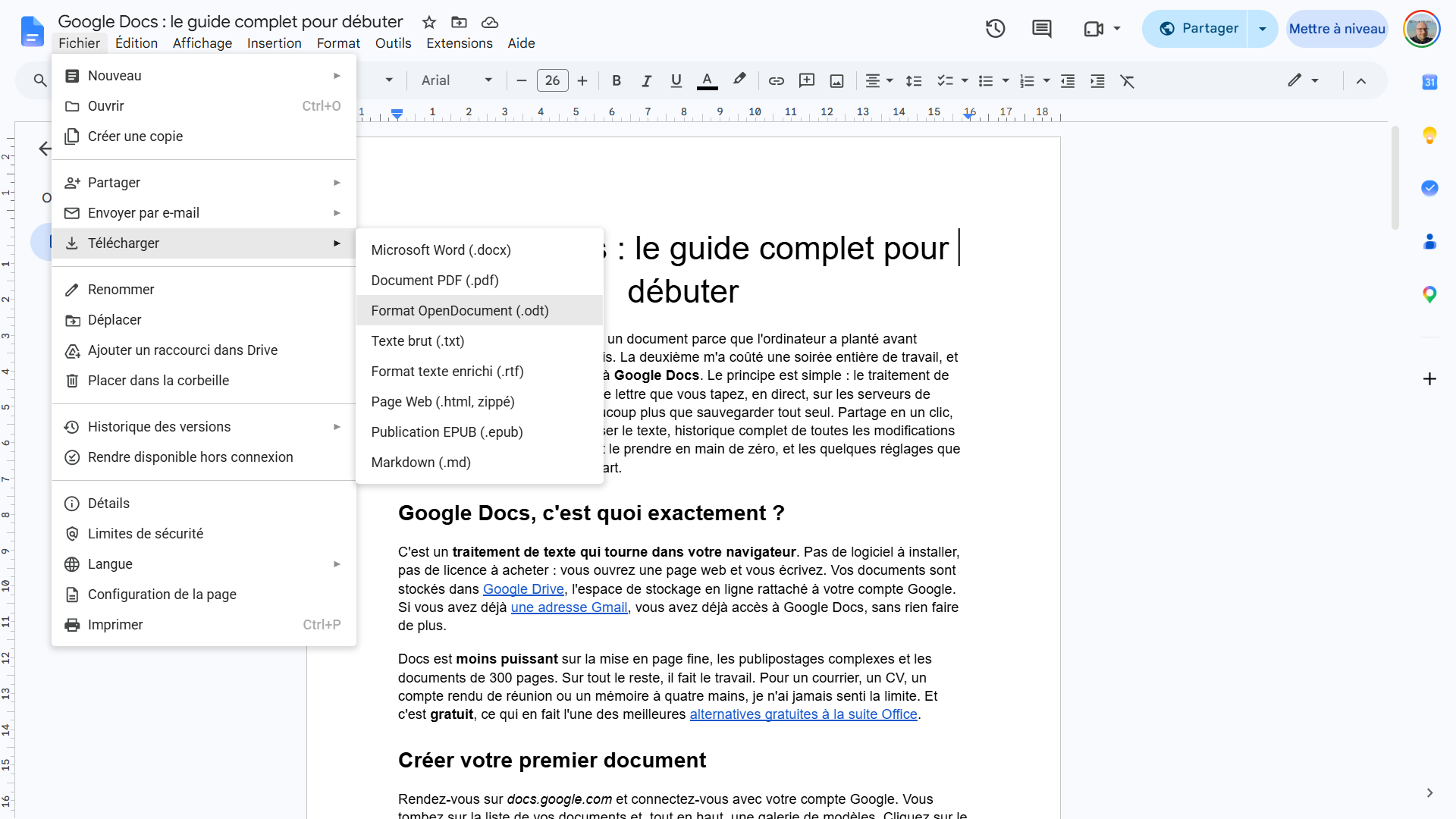Open the checklist dropdown arrow
Image resolution: width=1456 pixels, height=819 pixels.
tap(965, 80)
